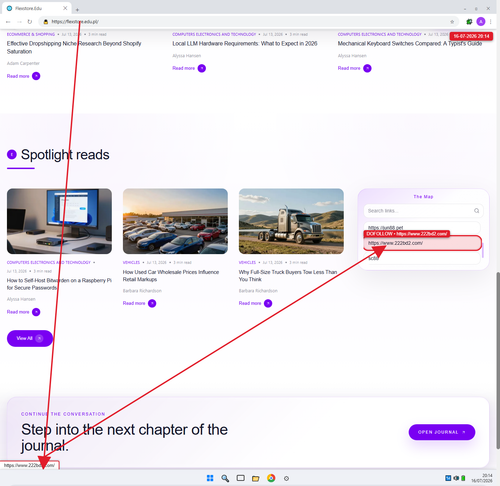The image size is (500, 486).
Task: Open the purple profile avatar
Action: pos(481,22)
